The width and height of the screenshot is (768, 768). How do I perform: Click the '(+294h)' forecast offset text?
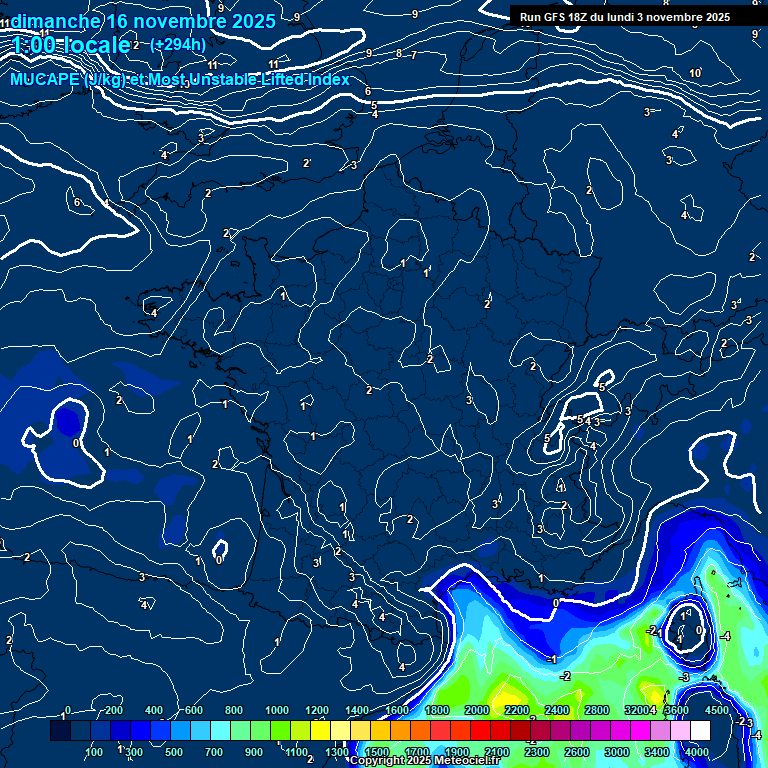click(x=178, y=45)
